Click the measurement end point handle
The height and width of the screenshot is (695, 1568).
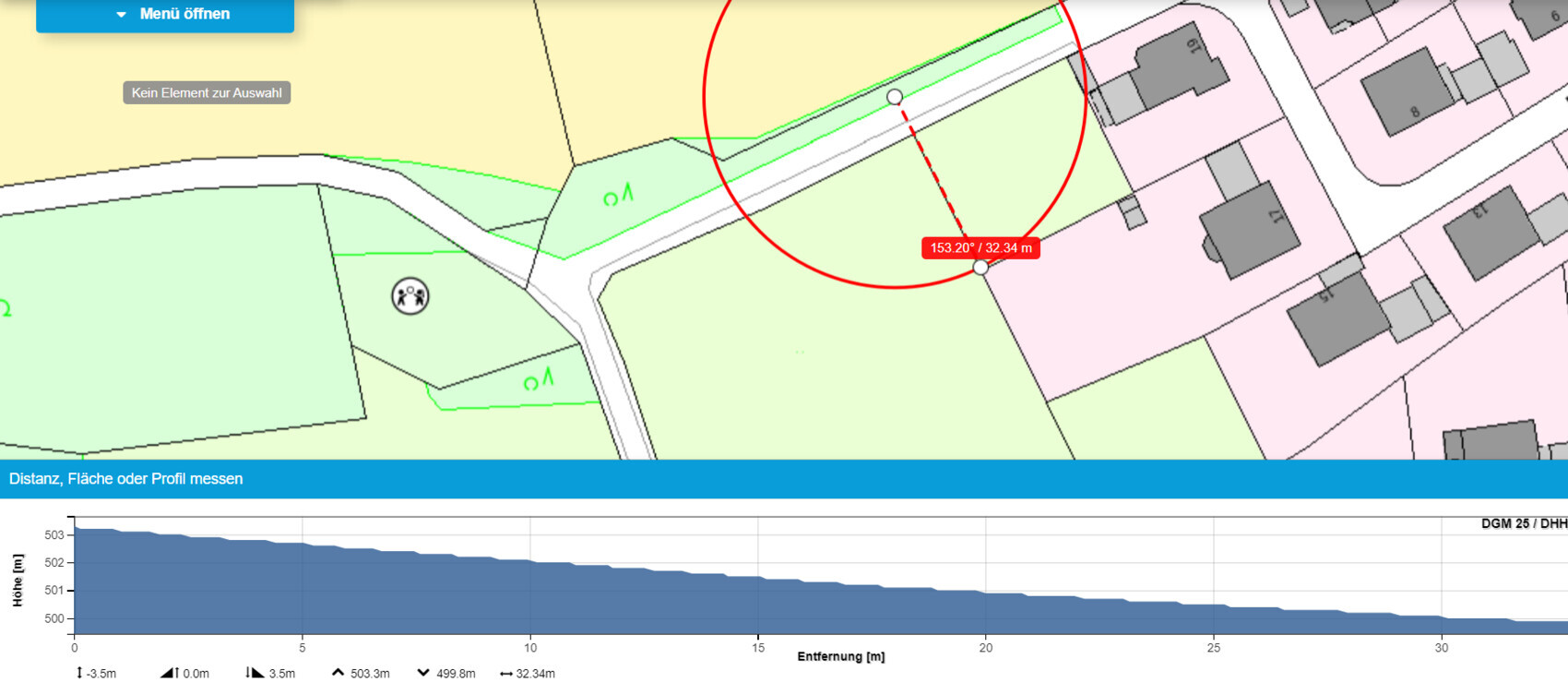coord(980,267)
